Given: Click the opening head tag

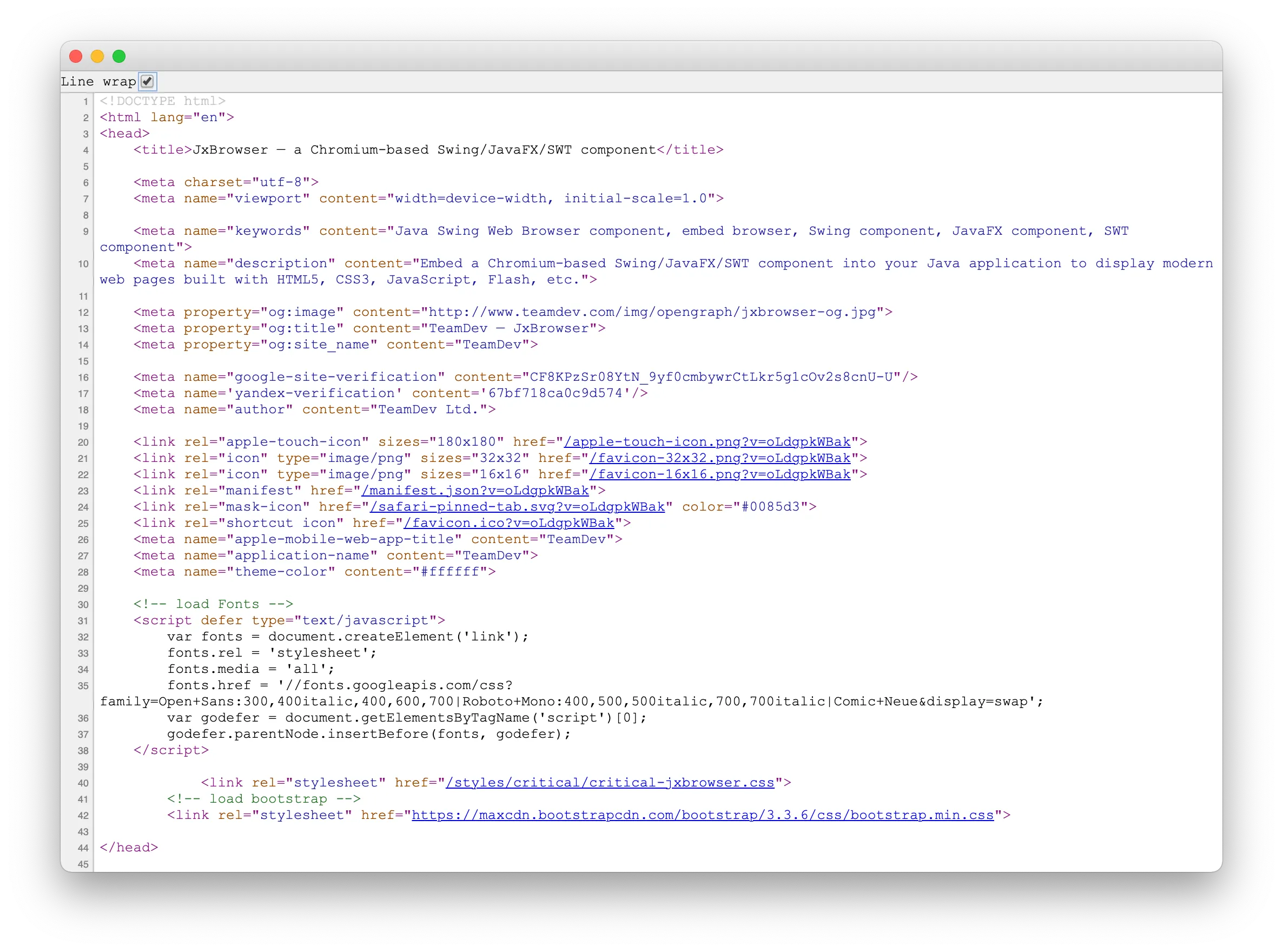Looking at the screenshot, I should pos(125,133).
